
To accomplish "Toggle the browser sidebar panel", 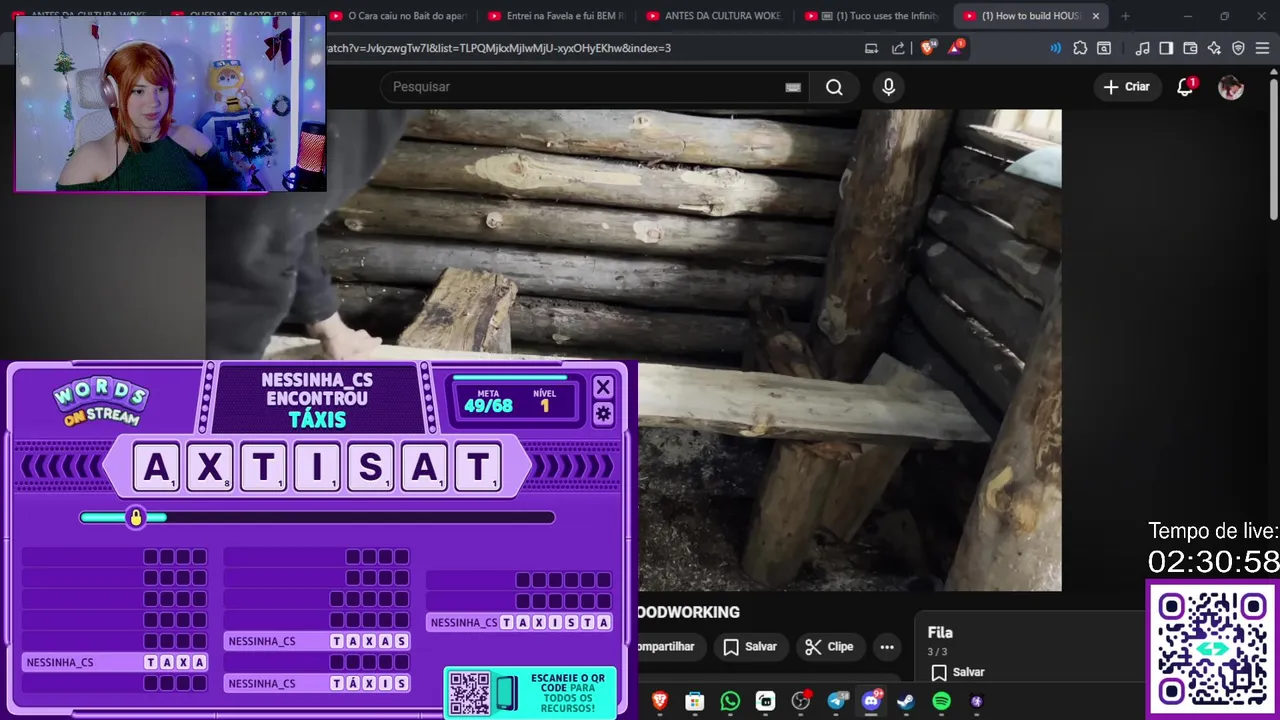I will 1166,48.
